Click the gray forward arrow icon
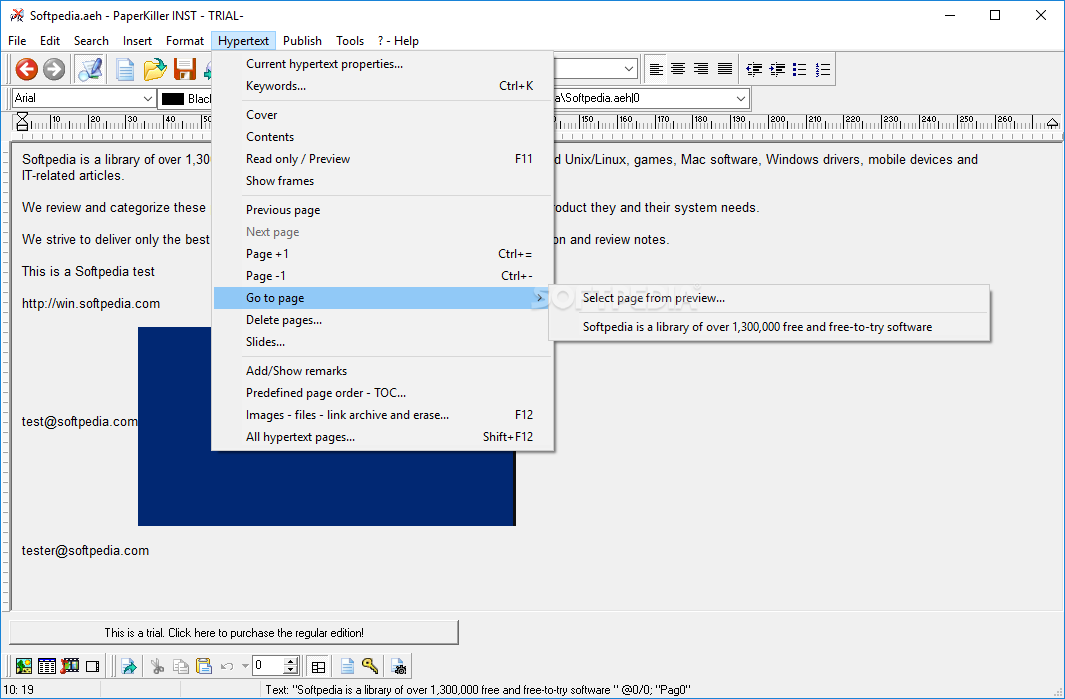 click(x=54, y=69)
